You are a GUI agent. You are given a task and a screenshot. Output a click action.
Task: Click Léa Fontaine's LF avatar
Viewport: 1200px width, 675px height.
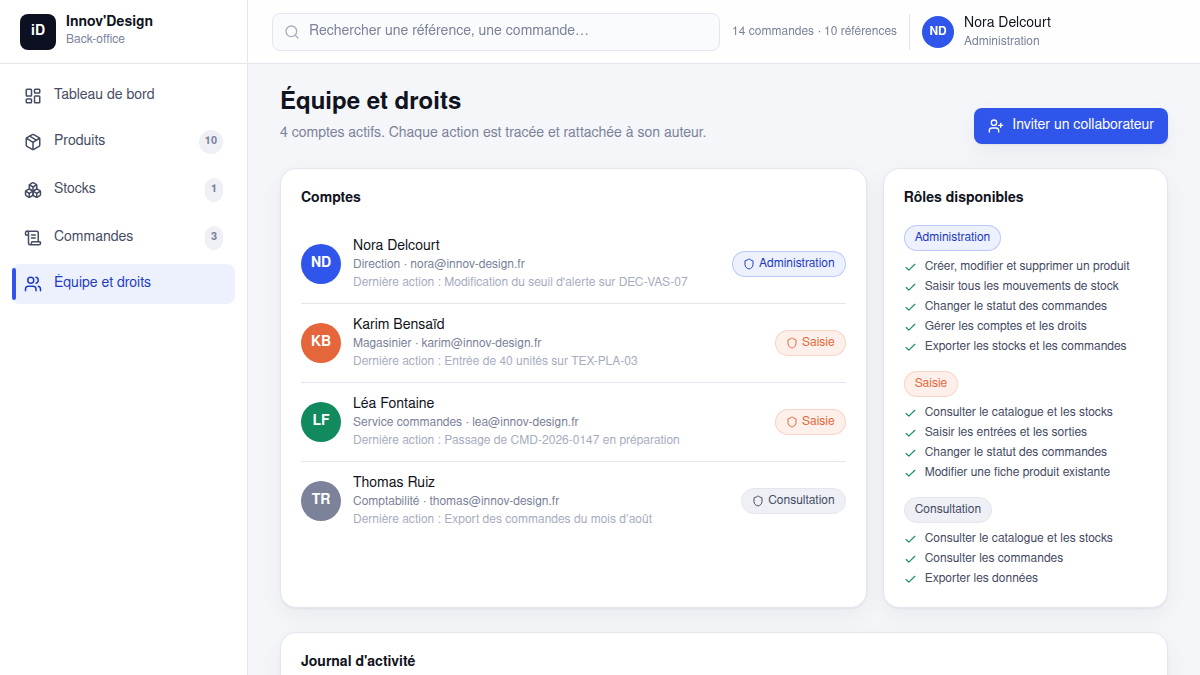[321, 421]
